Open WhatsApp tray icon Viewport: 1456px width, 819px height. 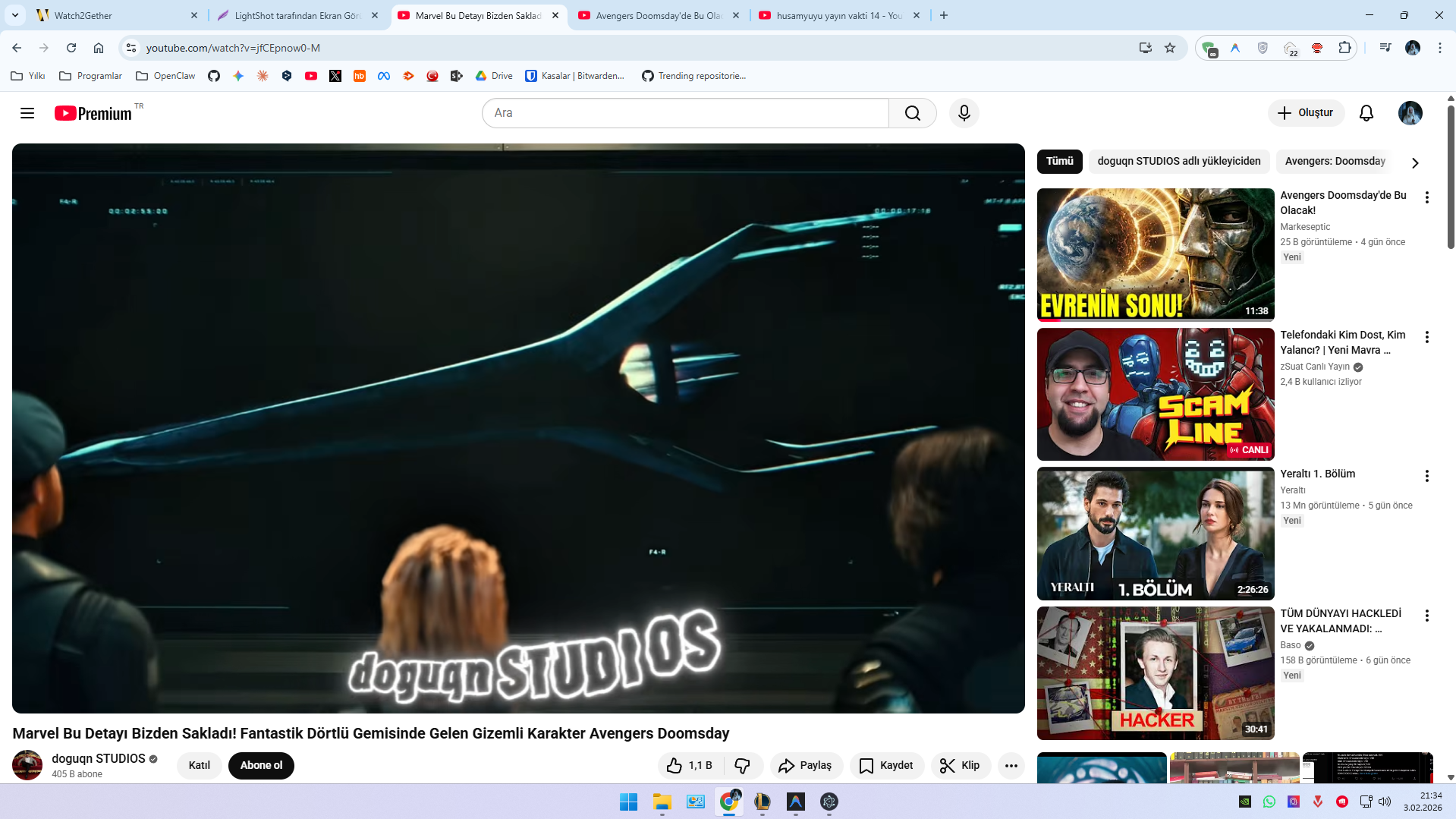point(1269,802)
